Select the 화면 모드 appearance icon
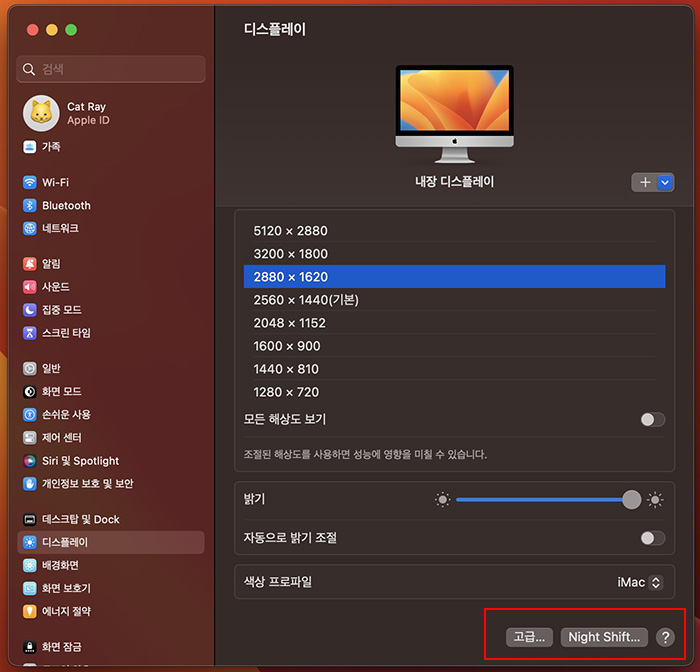 click(x=29, y=392)
